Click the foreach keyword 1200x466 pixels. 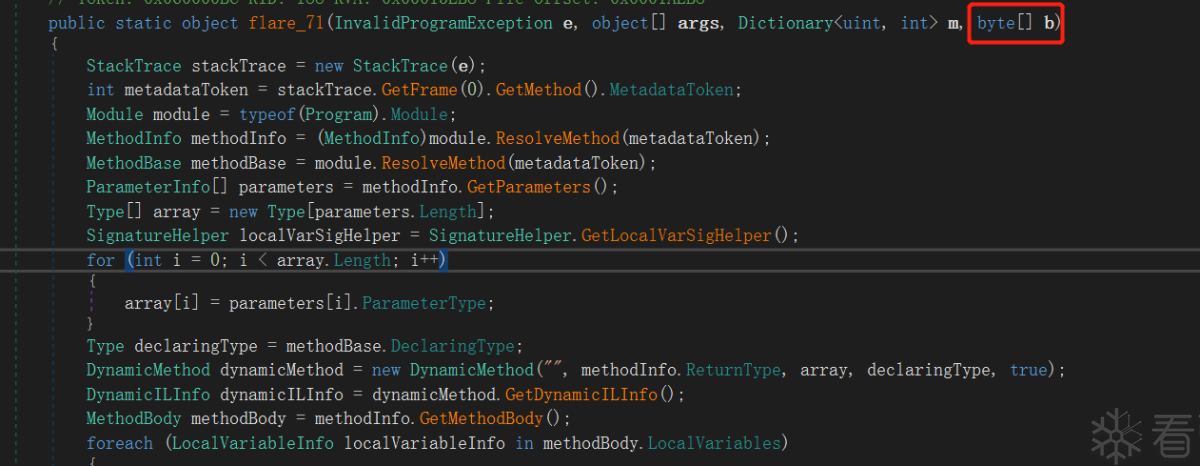point(119,443)
